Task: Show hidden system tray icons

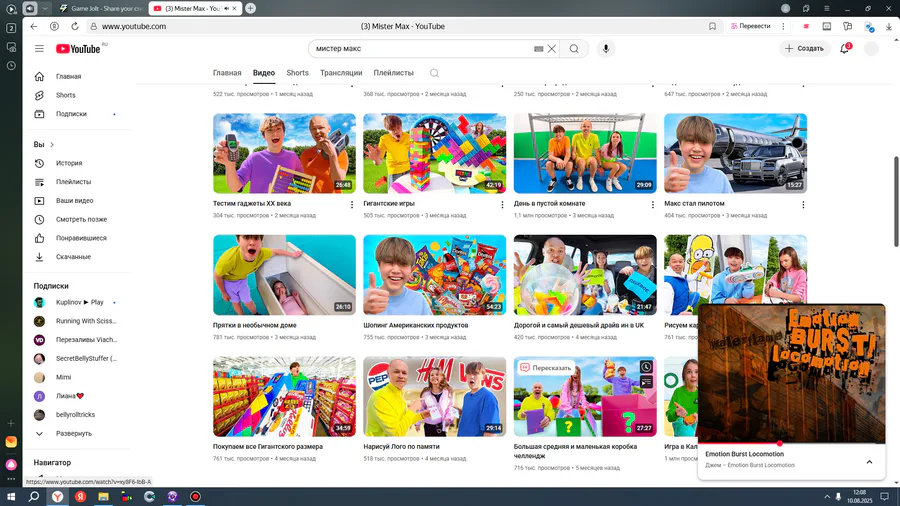Action: point(827,497)
